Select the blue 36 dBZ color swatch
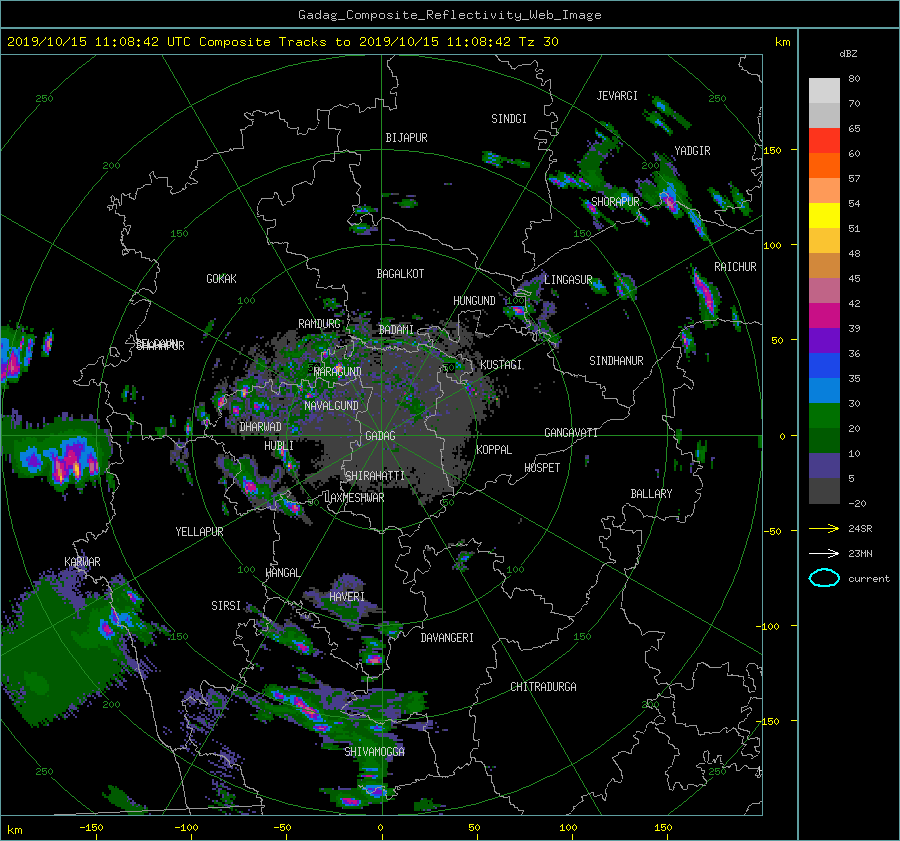The image size is (900, 841). click(824, 365)
